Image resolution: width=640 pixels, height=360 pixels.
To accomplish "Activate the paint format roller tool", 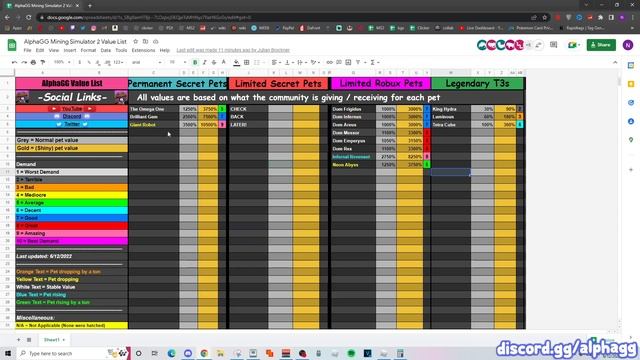I will pyautogui.click(x=42, y=62).
